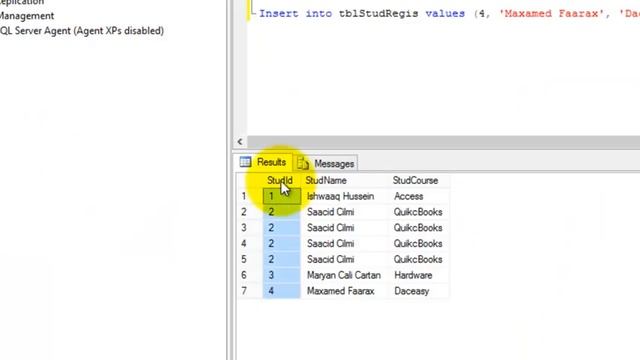Screen dimensions: 640x360
Task: Select the StudId cell in result row 5
Action: (x=282, y=260)
